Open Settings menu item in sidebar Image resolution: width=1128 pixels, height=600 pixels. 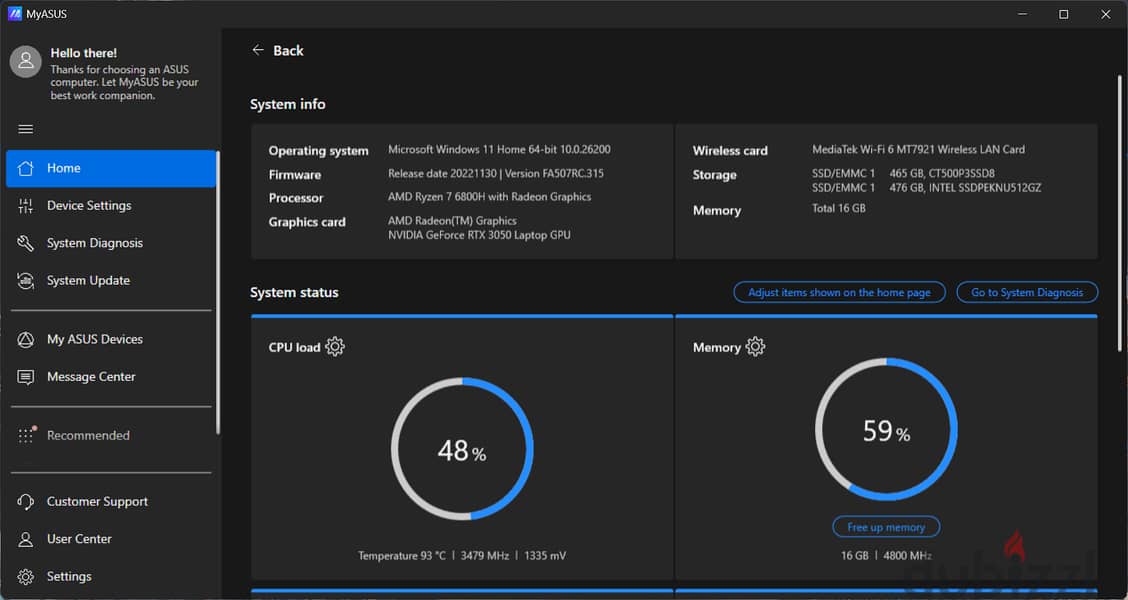[x=111, y=576]
